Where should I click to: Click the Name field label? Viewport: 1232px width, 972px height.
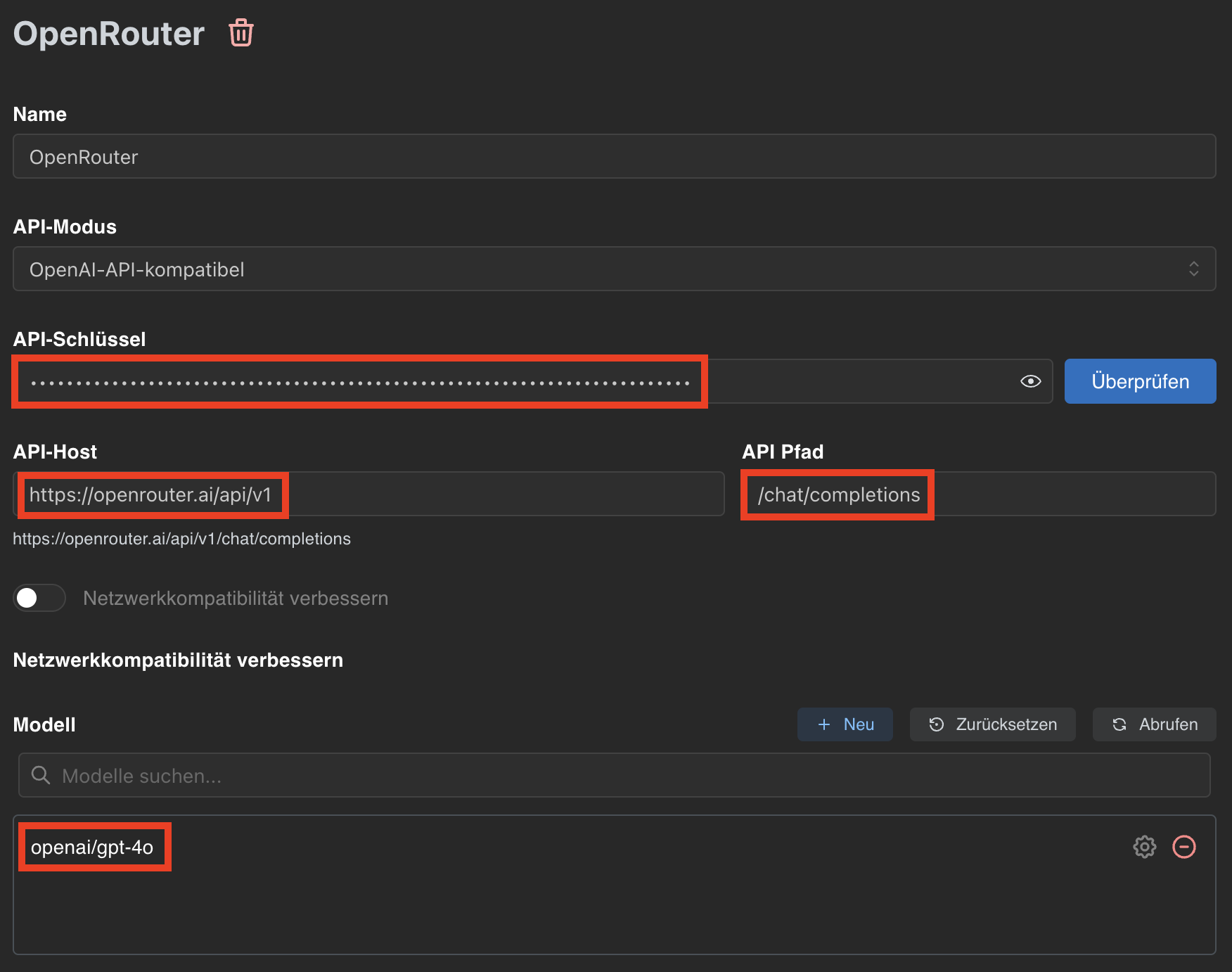[40, 114]
